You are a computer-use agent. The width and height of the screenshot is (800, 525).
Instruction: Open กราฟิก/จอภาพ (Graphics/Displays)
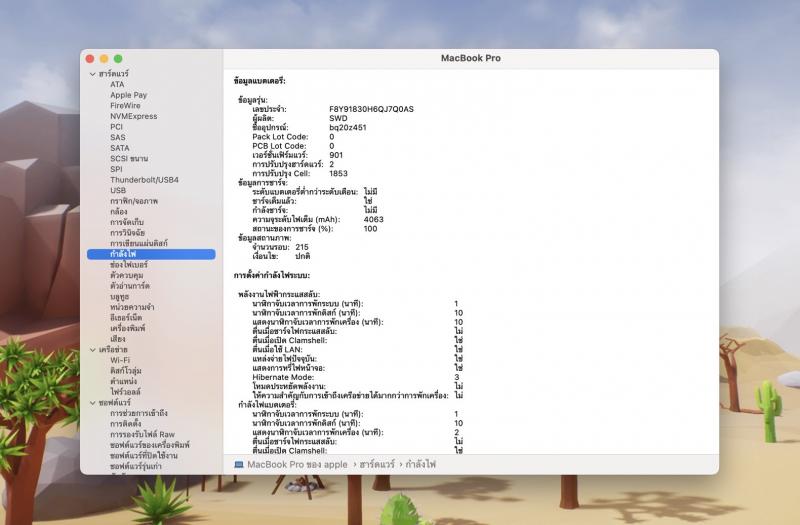(134, 201)
